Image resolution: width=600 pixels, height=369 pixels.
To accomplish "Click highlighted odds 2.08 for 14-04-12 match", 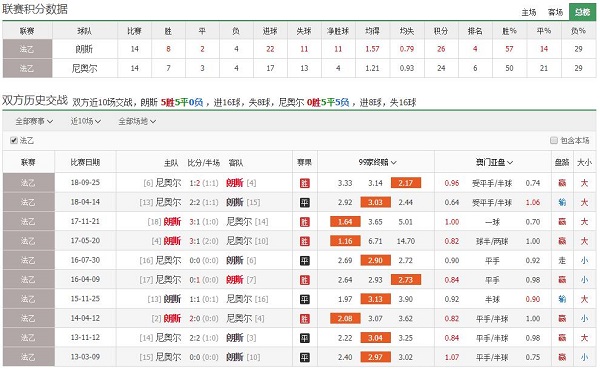I will (345, 318).
